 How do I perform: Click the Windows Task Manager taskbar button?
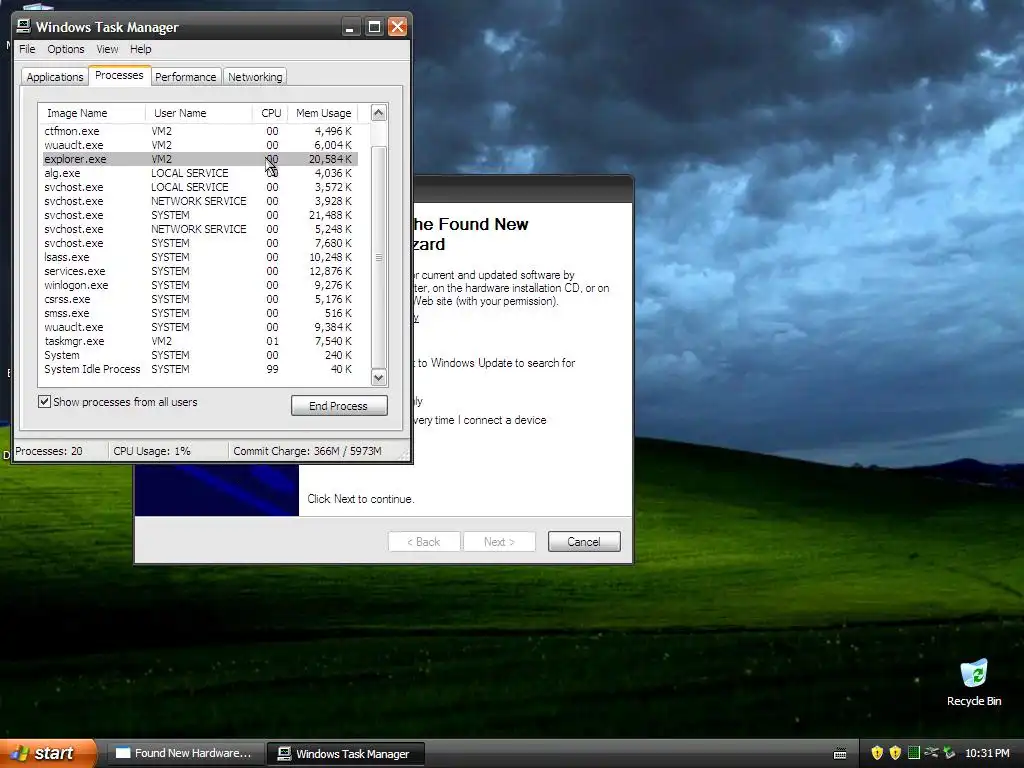pos(345,754)
